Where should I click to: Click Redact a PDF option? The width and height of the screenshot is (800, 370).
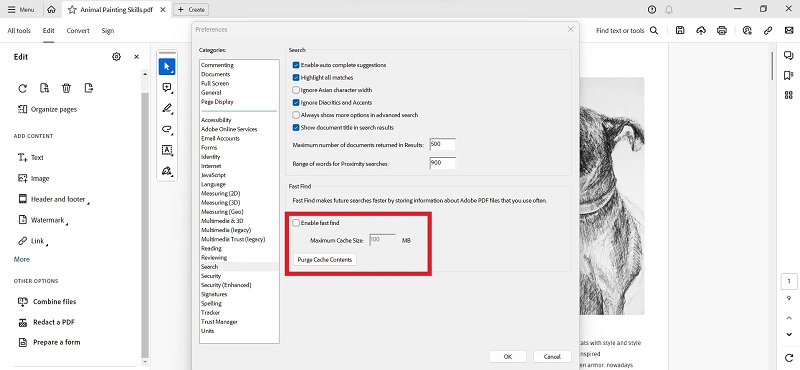(x=46, y=322)
